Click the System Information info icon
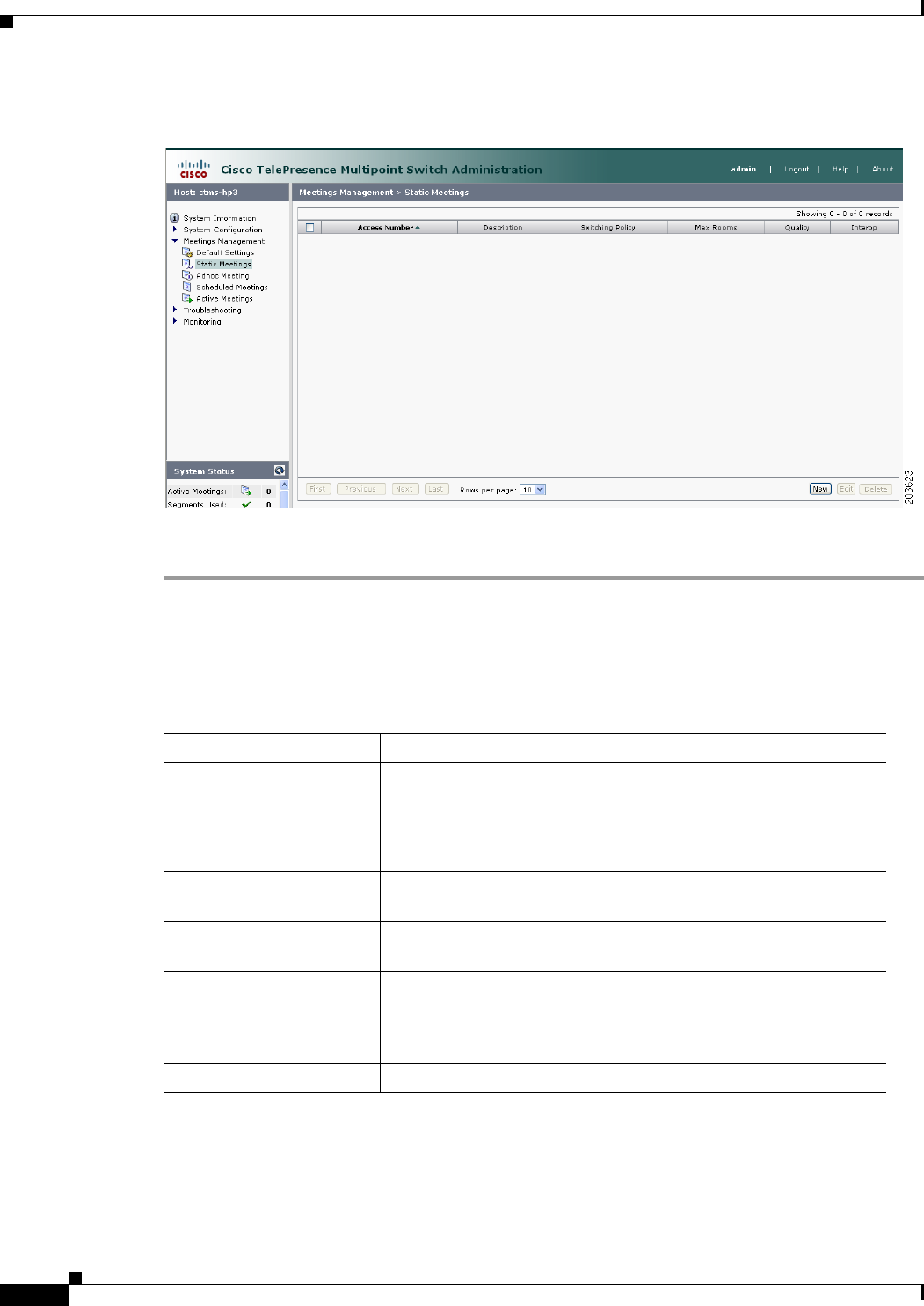924x1306 pixels. tap(175, 217)
